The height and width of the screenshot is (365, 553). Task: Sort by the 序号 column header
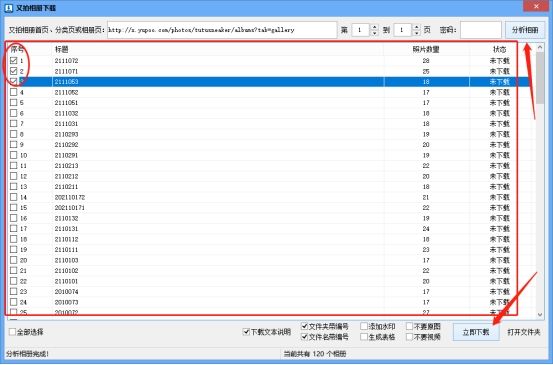click(17, 49)
